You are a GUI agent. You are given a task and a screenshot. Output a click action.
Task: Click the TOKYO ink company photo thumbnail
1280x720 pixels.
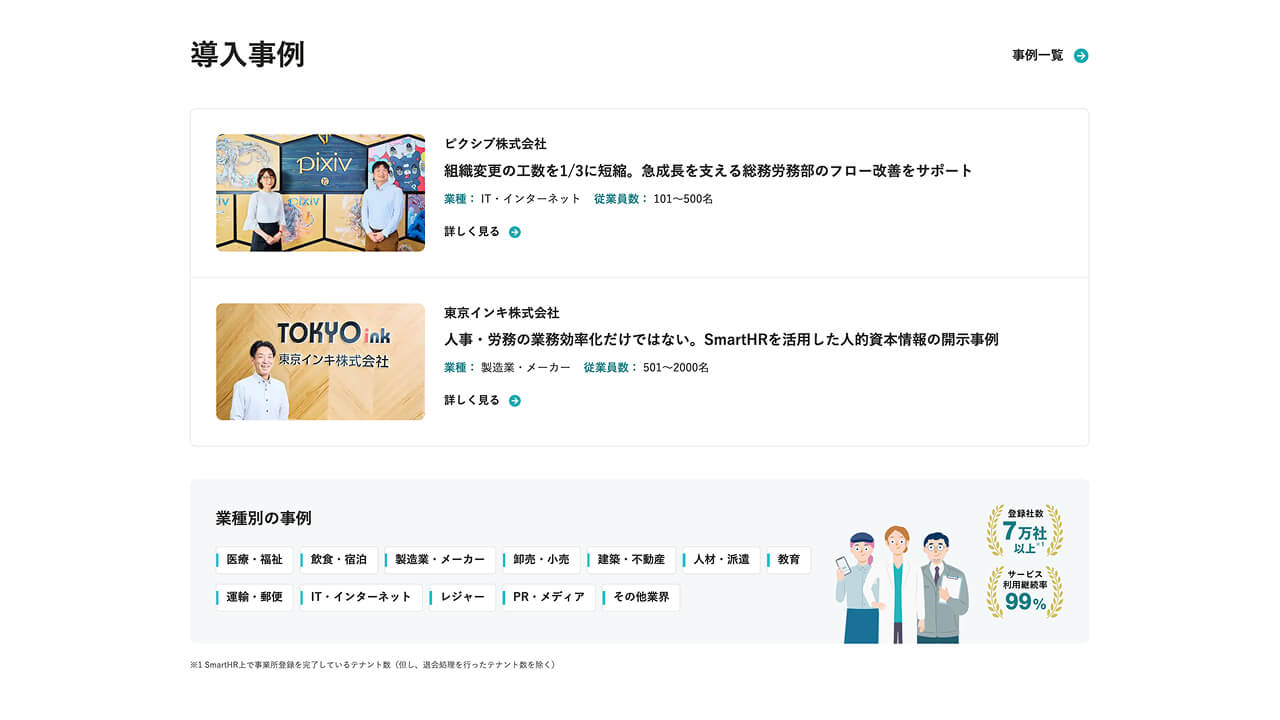pyautogui.click(x=320, y=361)
